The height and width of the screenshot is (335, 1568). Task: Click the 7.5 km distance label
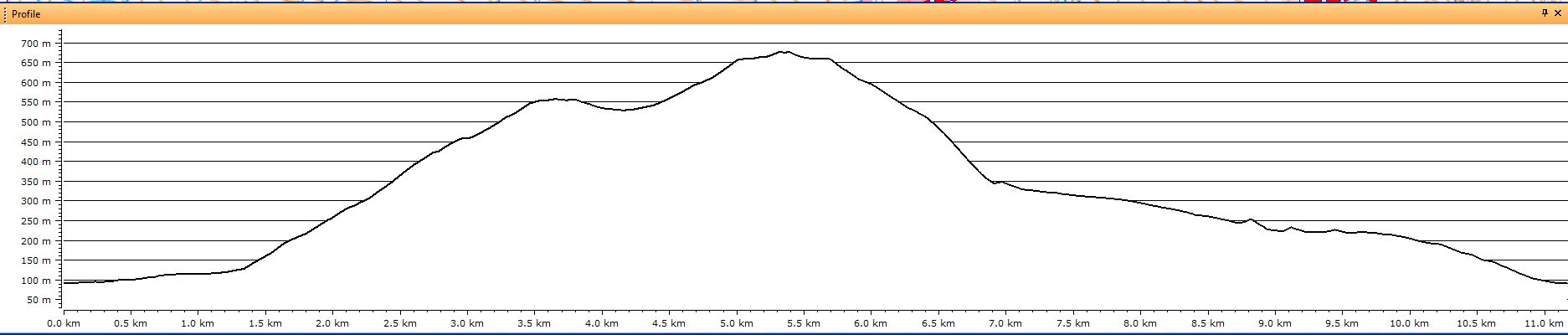pyautogui.click(x=1072, y=323)
